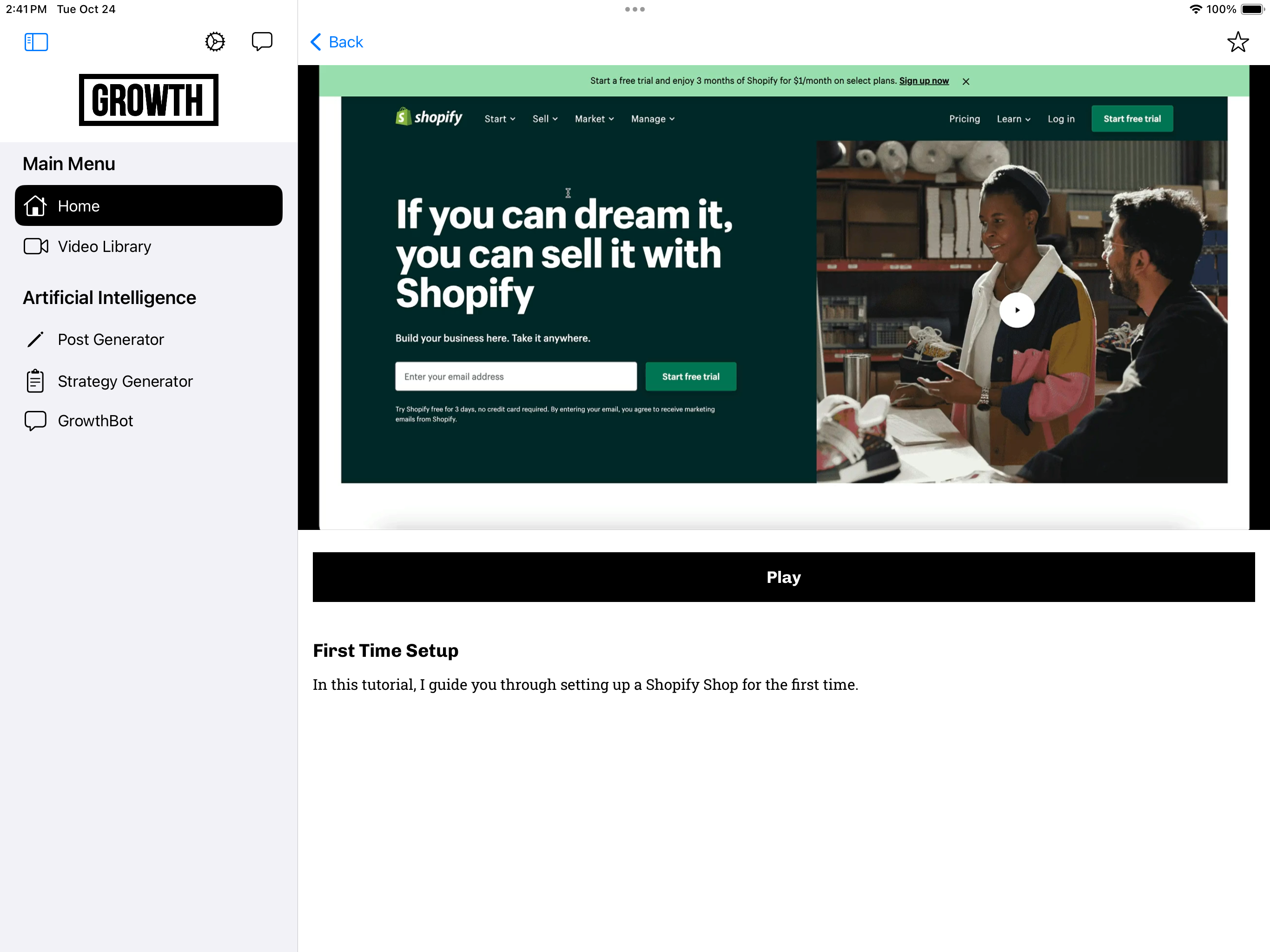Expand the Learn dropdown in Shopify nav
1270x952 pixels.
click(1013, 119)
